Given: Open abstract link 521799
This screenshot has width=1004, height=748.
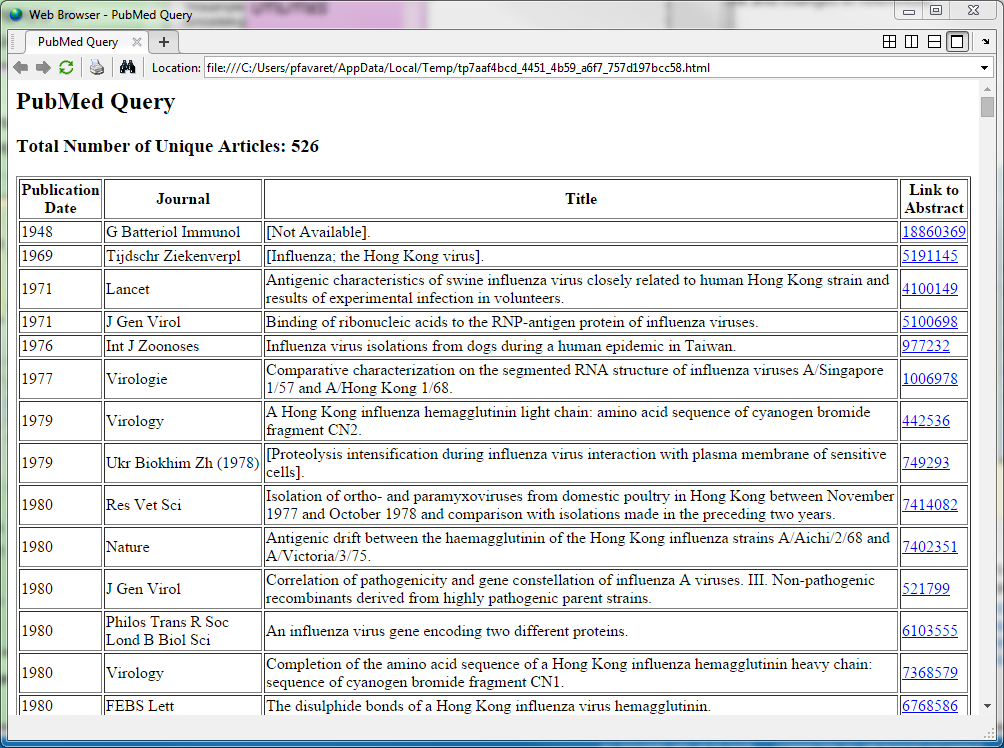Looking at the screenshot, I should (x=926, y=589).
